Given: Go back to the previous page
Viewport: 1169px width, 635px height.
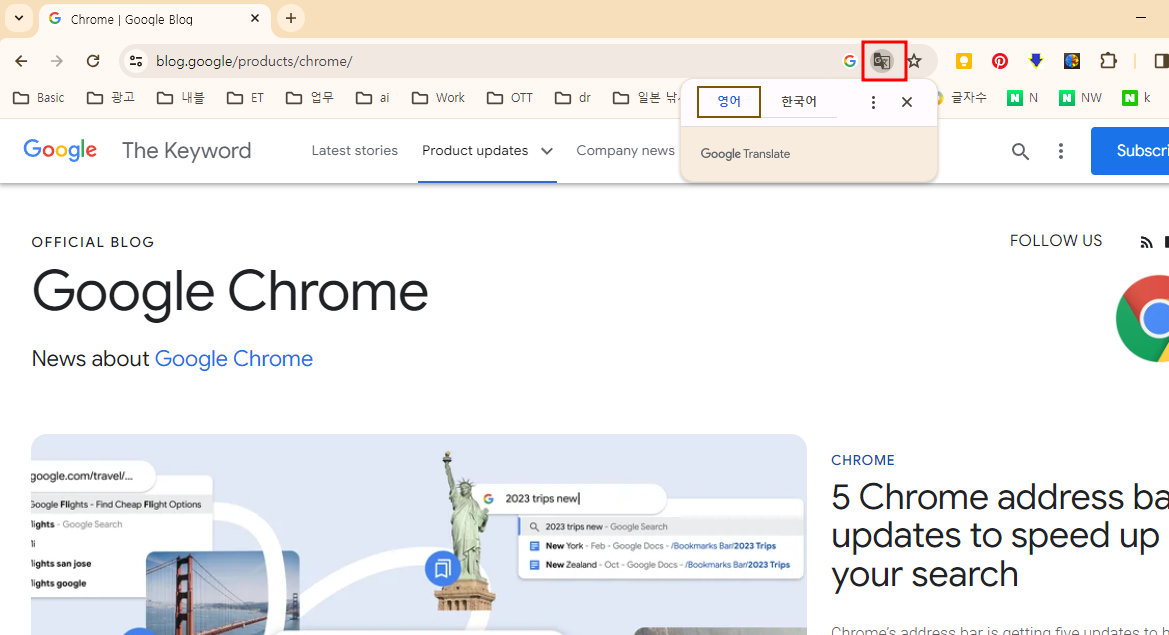Looking at the screenshot, I should click(x=21, y=61).
